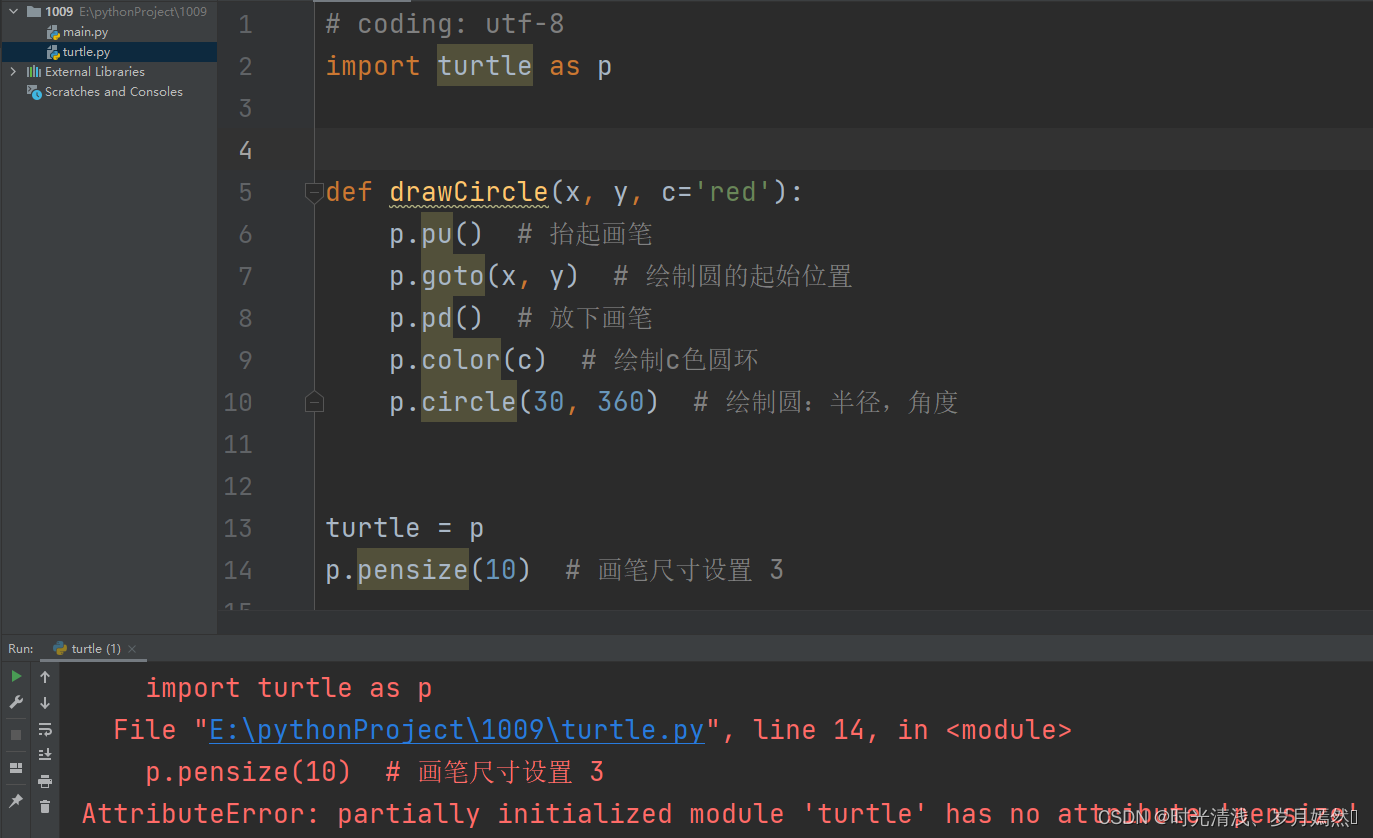
Task: Collapse the 1009 project folder
Action: coord(11,11)
